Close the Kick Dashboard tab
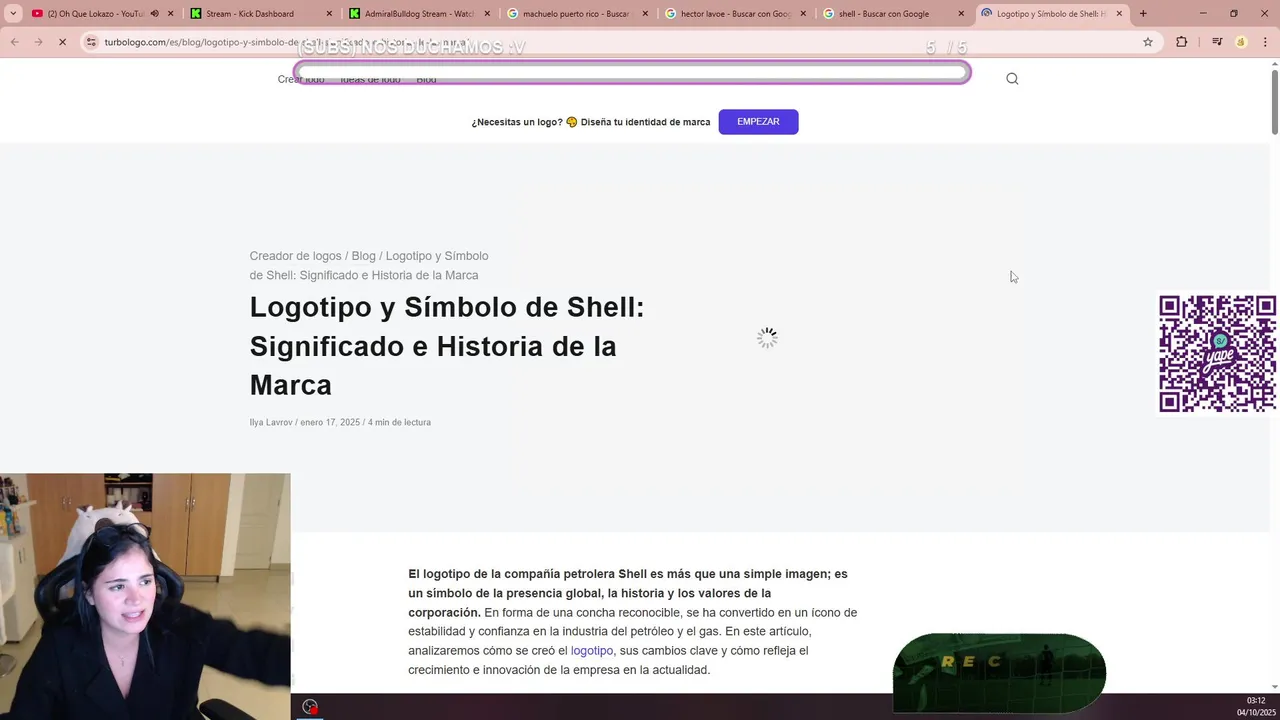 pos(328,14)
